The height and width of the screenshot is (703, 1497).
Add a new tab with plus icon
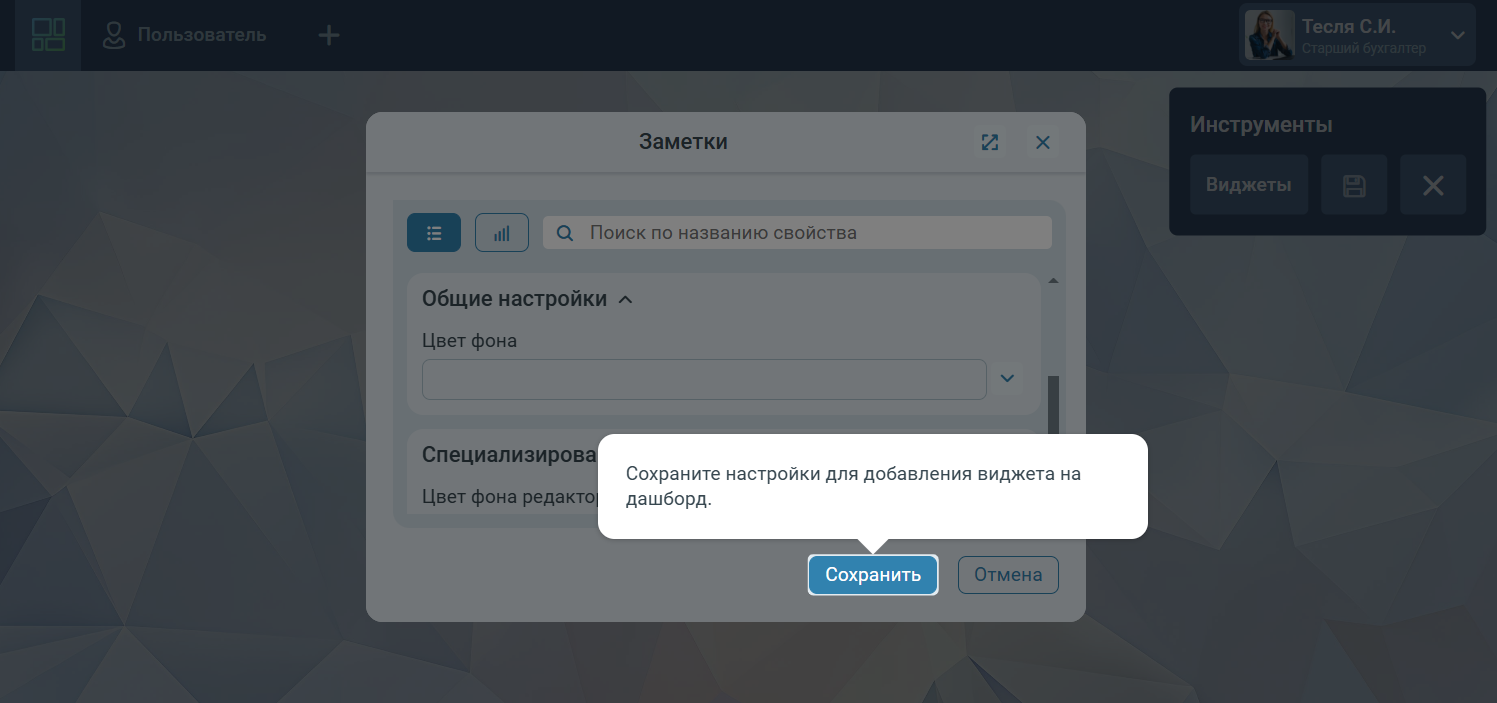pos(328,35)
